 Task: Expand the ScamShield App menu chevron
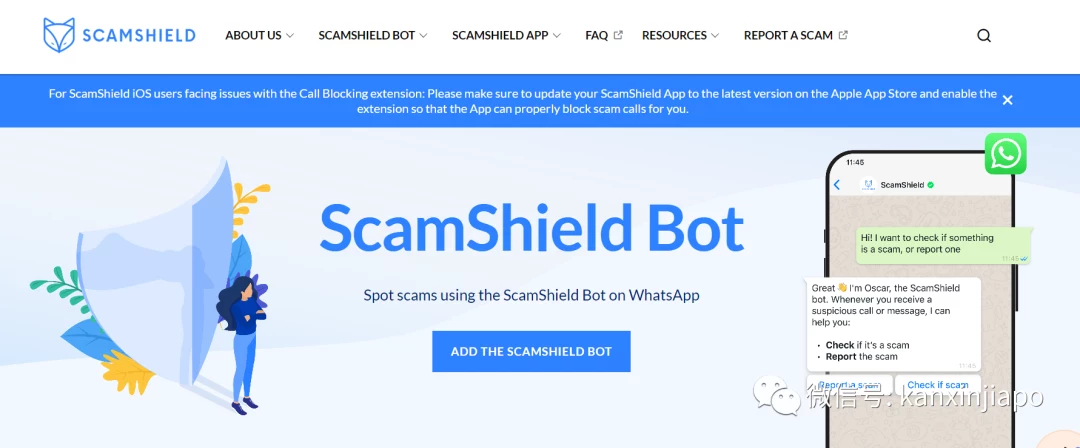click(x=557, y=35)
